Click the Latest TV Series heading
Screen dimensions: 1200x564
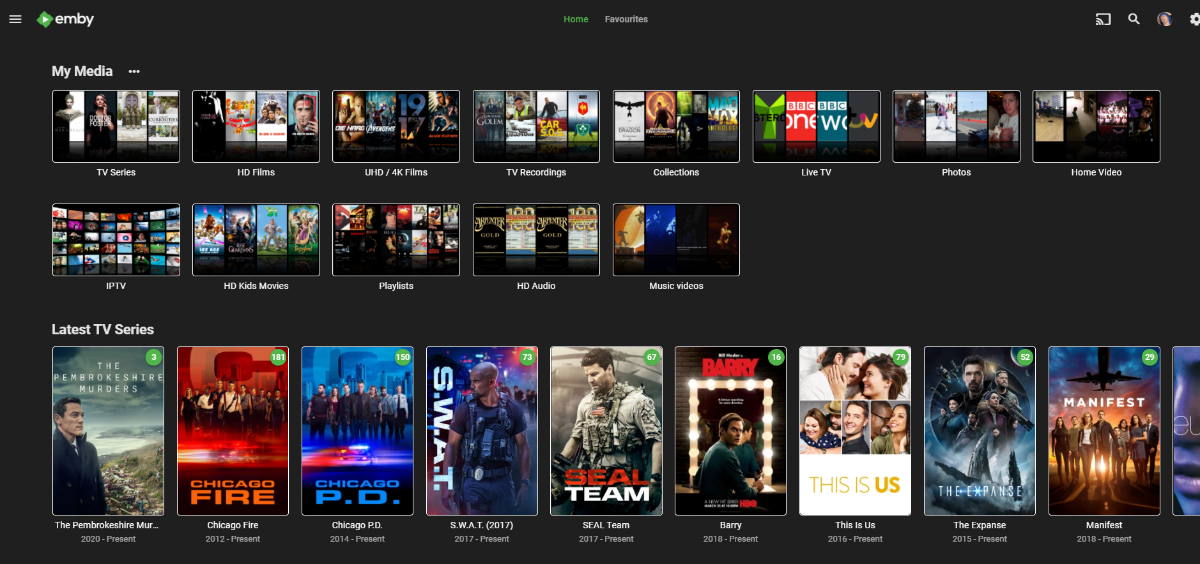tap(103, 329)
